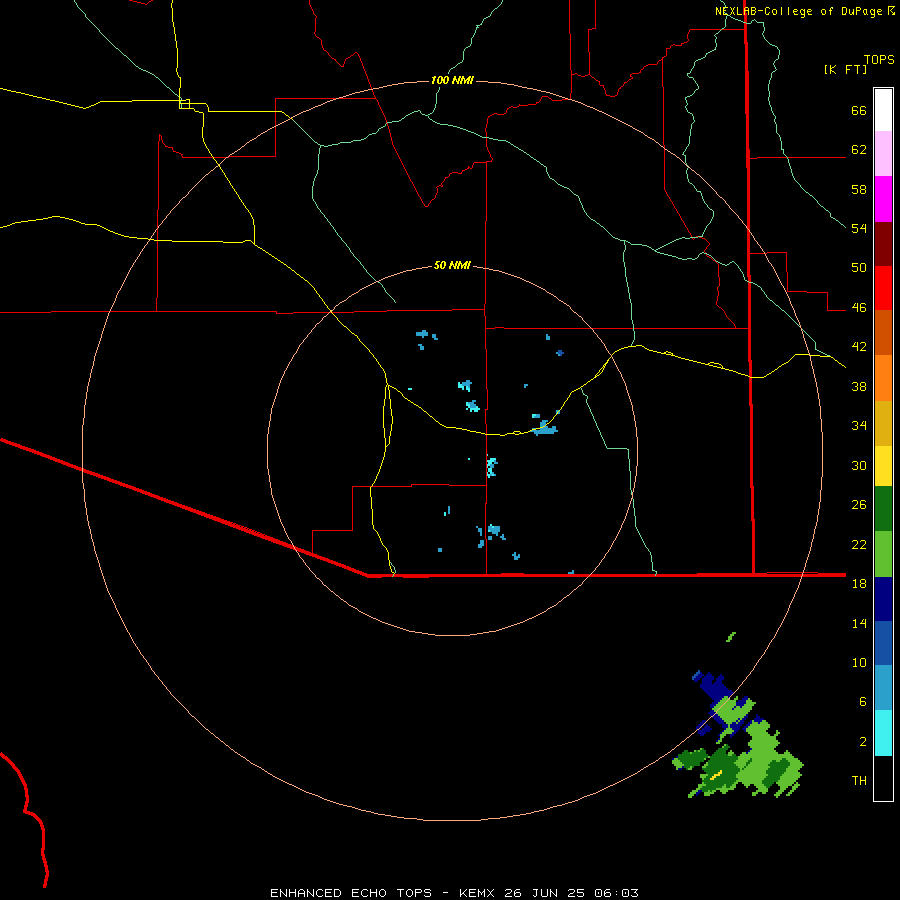Viewport: 900px width, 900px height.
Task: Select the medium blue legend swatch
Action: (883, 643)
